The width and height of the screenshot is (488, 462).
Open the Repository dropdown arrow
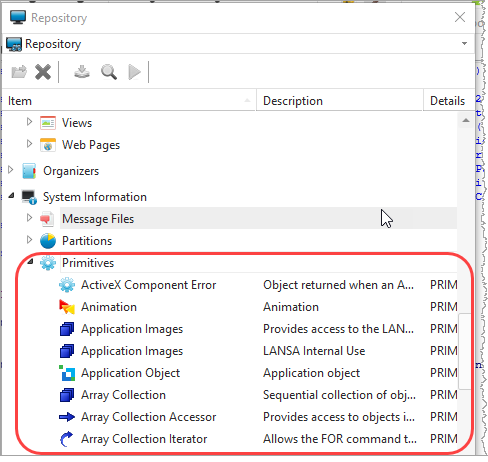(464, 43)
